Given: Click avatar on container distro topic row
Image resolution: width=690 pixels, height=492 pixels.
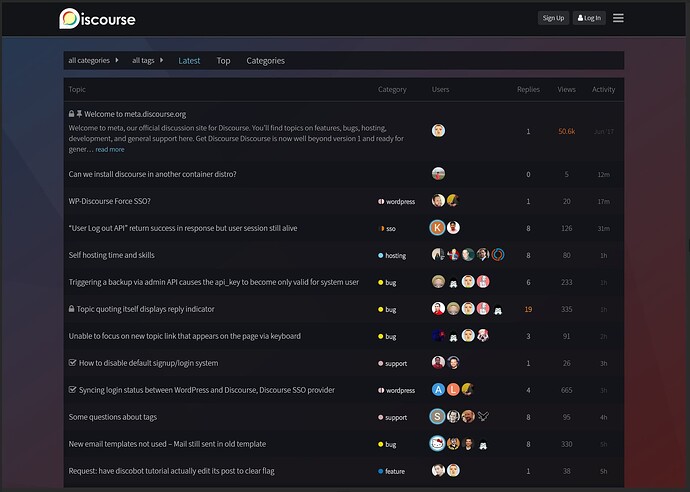Looking at the screenshot, I should (x=438, y=174).
